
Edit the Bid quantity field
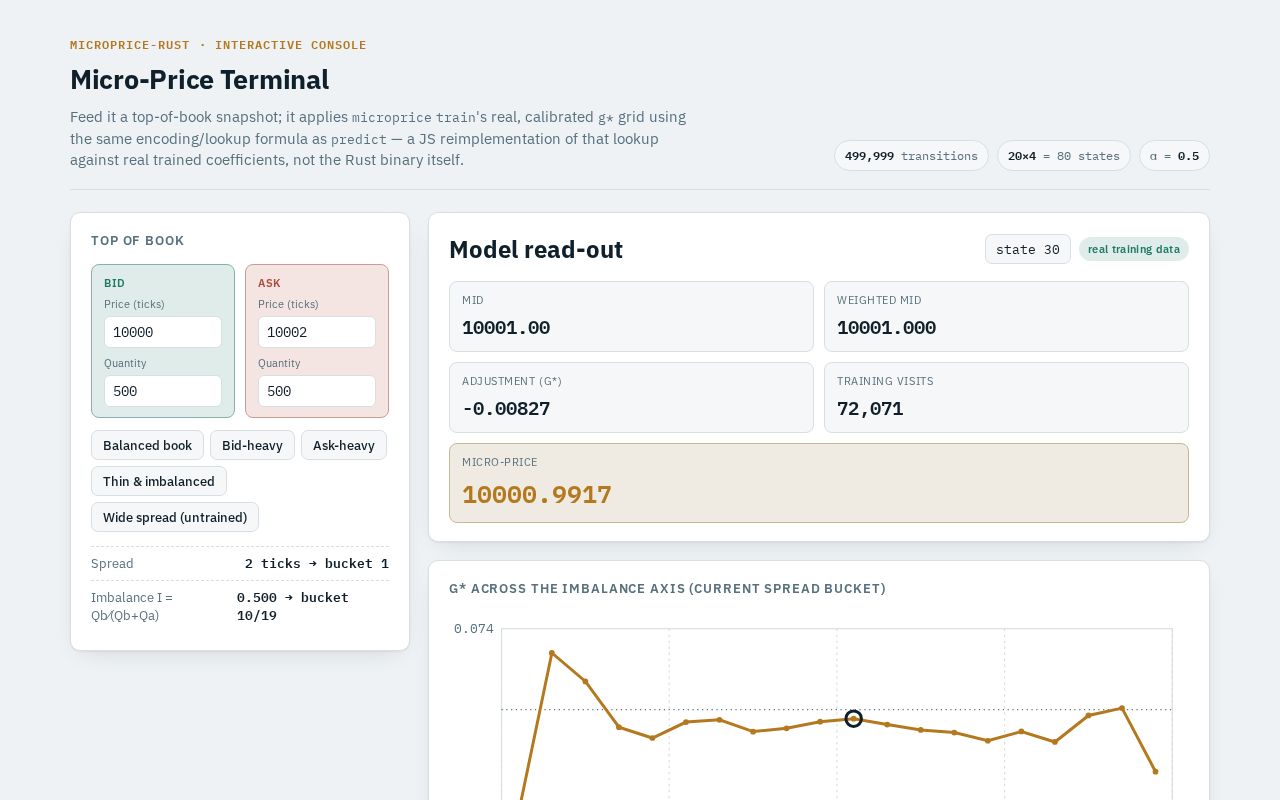coord(163,391)
